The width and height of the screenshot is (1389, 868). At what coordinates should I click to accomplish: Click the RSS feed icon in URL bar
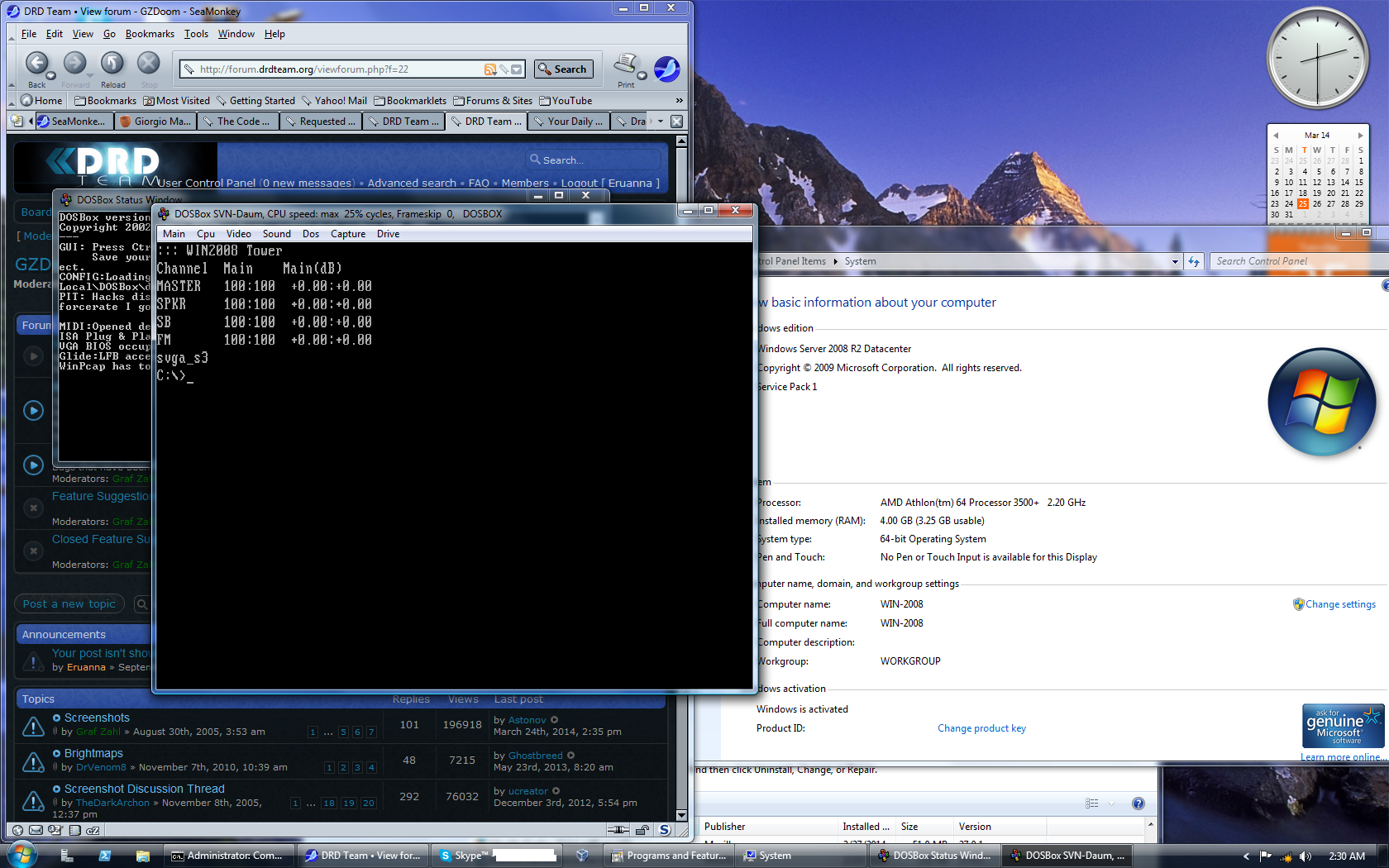point(490,69)
